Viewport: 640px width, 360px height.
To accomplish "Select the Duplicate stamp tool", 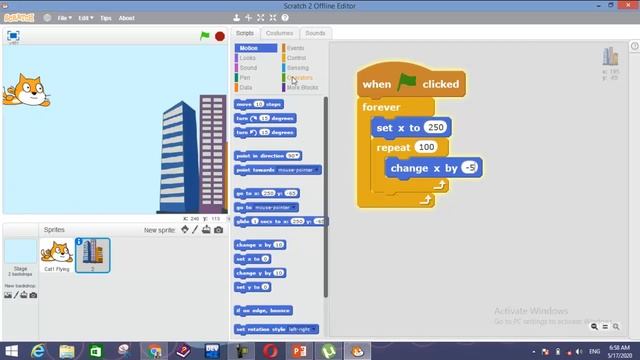I will pos(236,18).
